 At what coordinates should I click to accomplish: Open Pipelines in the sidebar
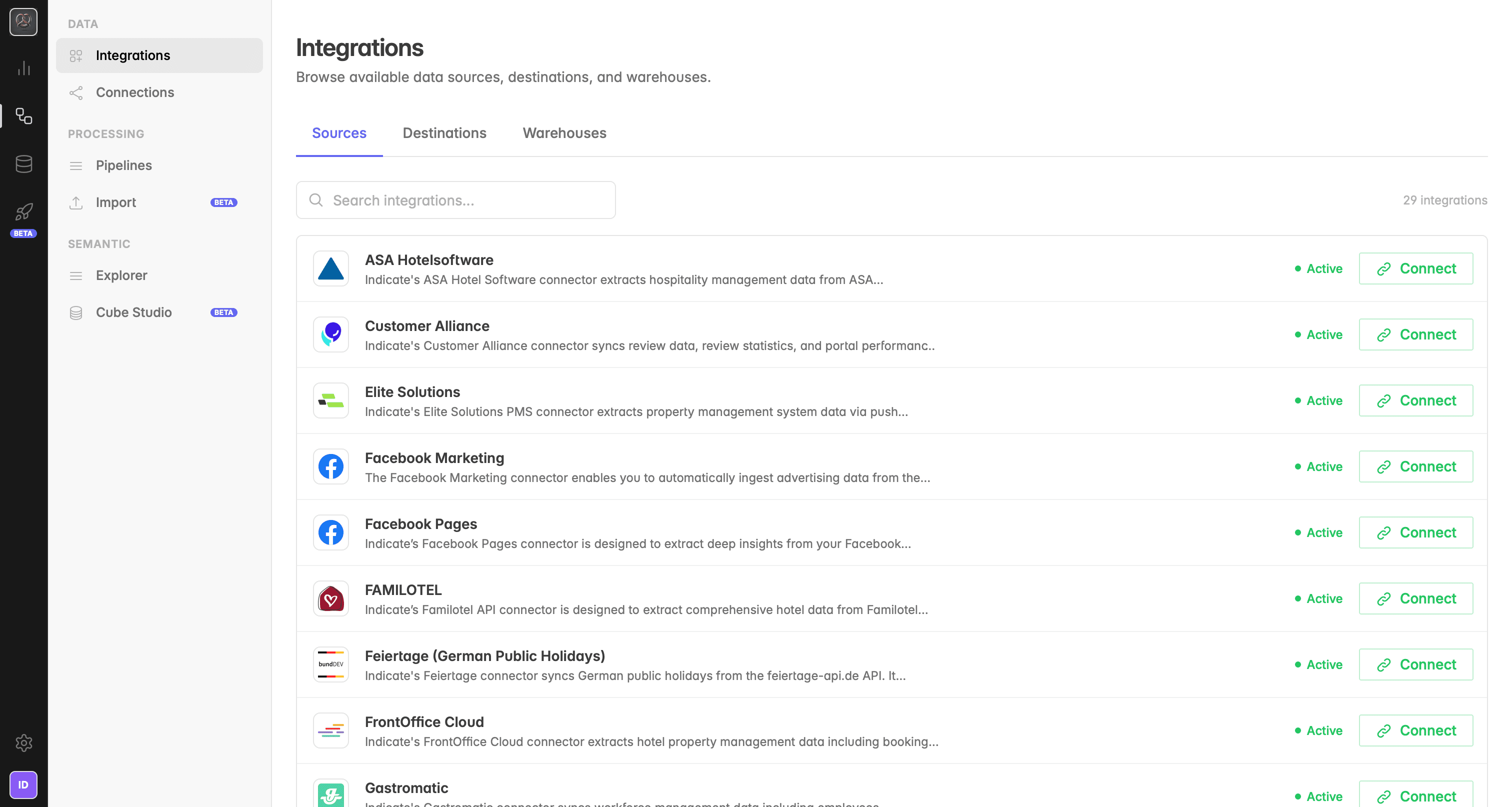(x=159, y=165)
